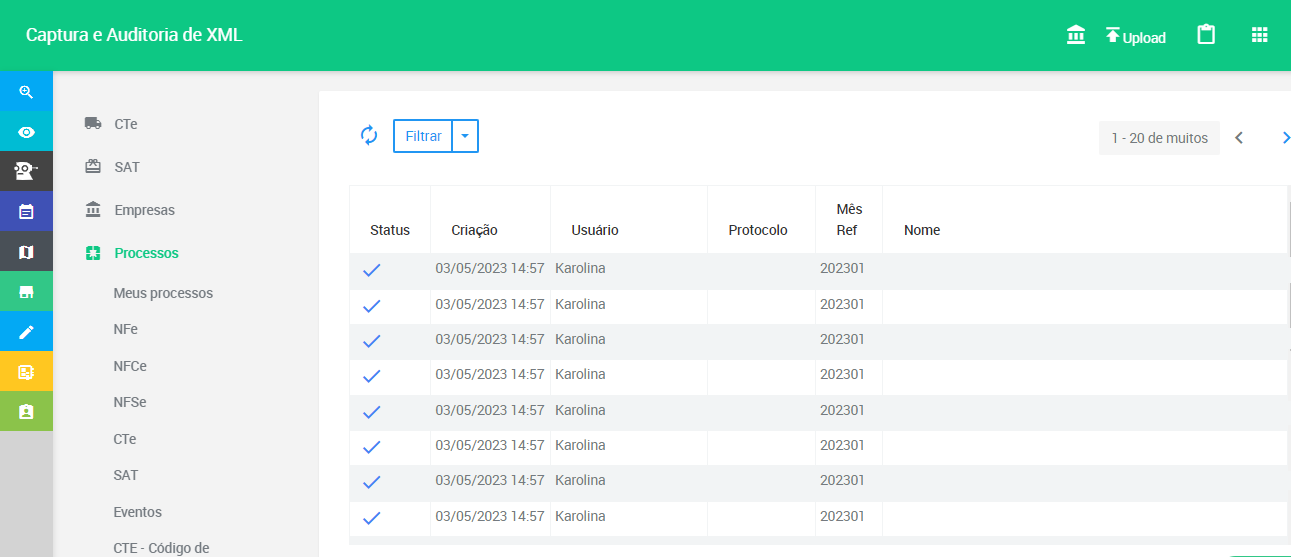Click the Nome column header
Screen dimensions: 1291x557
click(x=922, y=230)
